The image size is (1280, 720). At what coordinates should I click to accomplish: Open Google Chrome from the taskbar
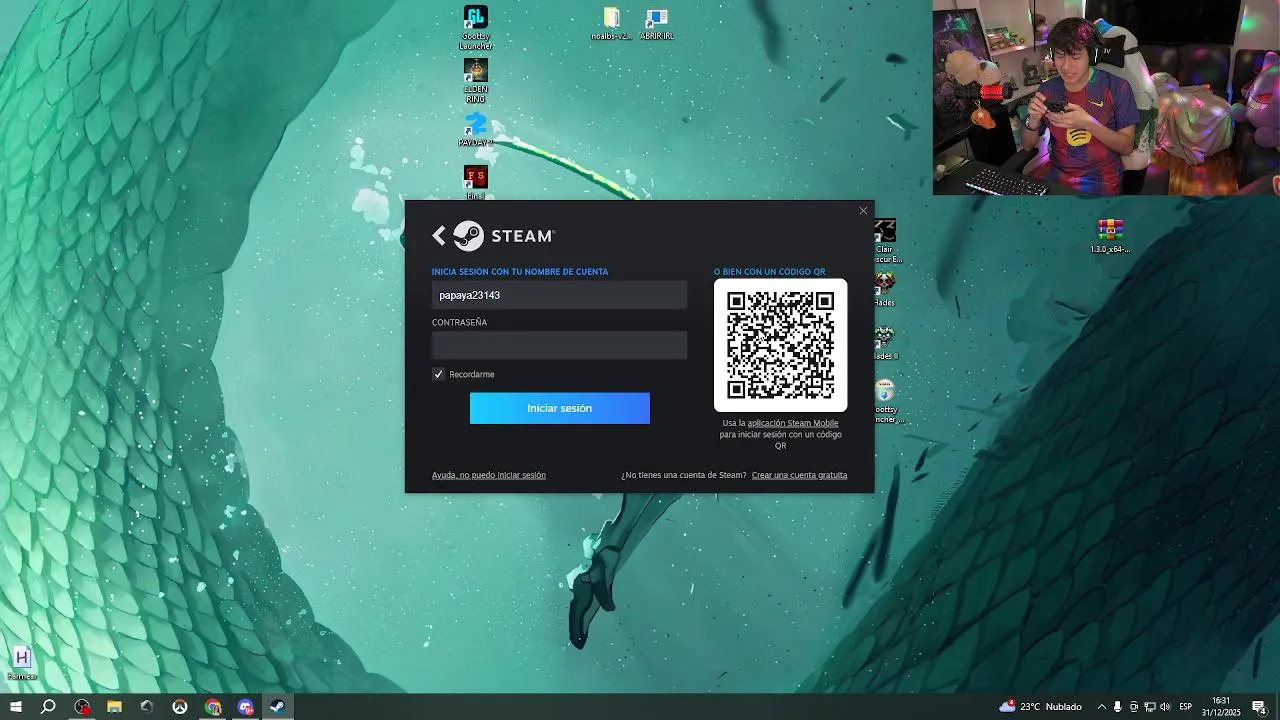pos(213,707)
